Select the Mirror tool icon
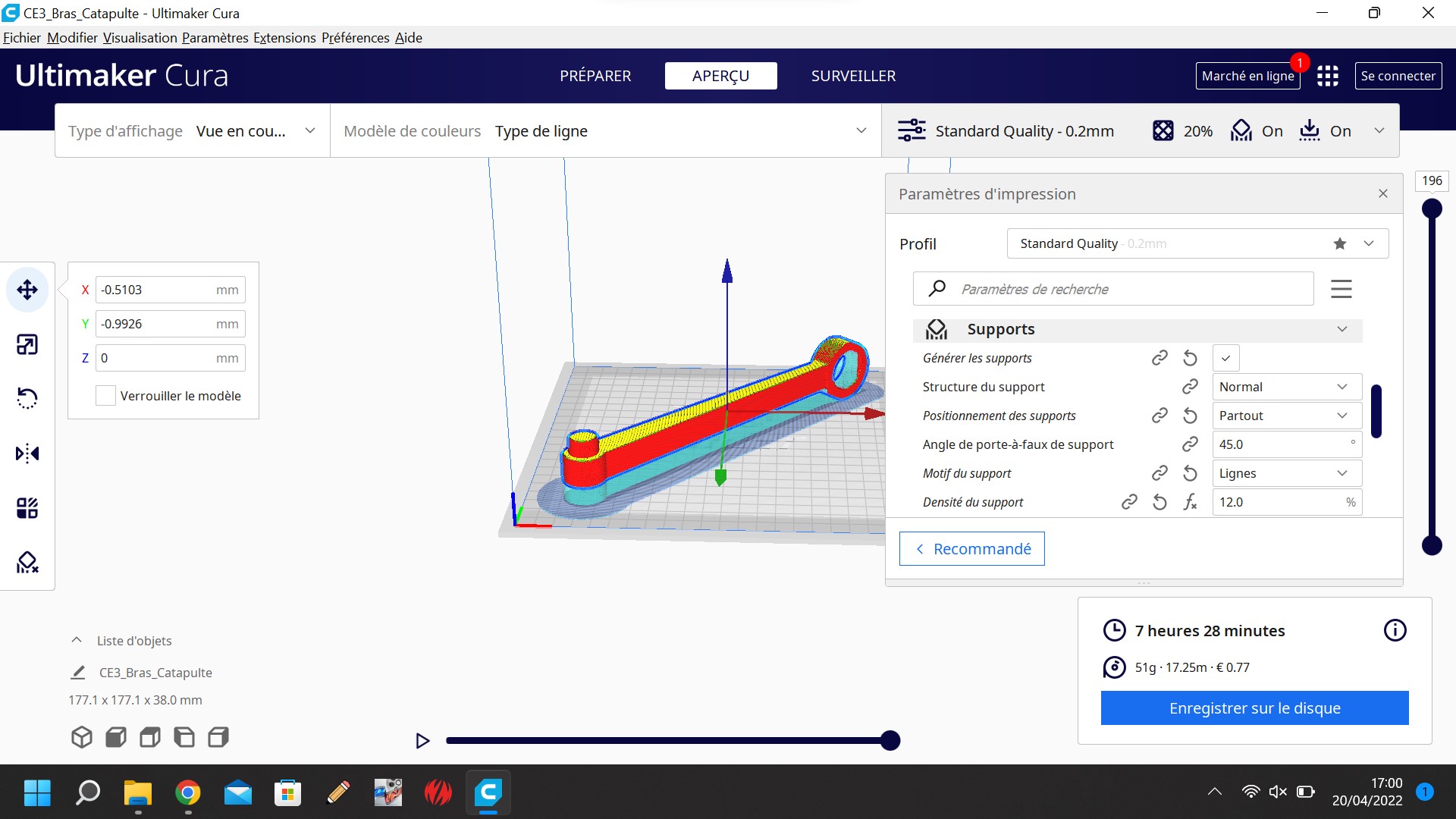Image resolution: width=1456 pixels, height=819 pixels. click(x=27, y=453)
